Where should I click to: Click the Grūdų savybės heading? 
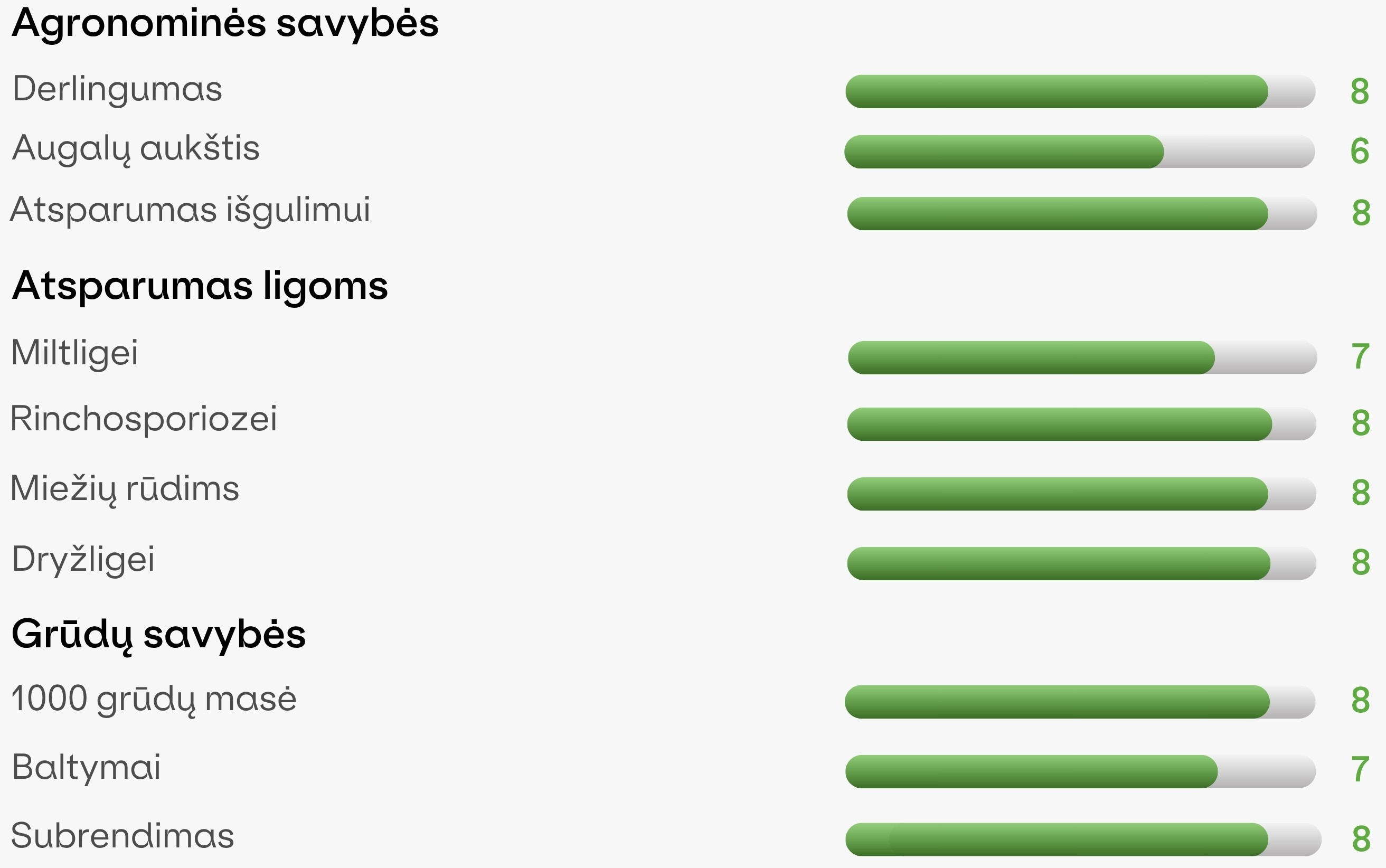[158, 636]
